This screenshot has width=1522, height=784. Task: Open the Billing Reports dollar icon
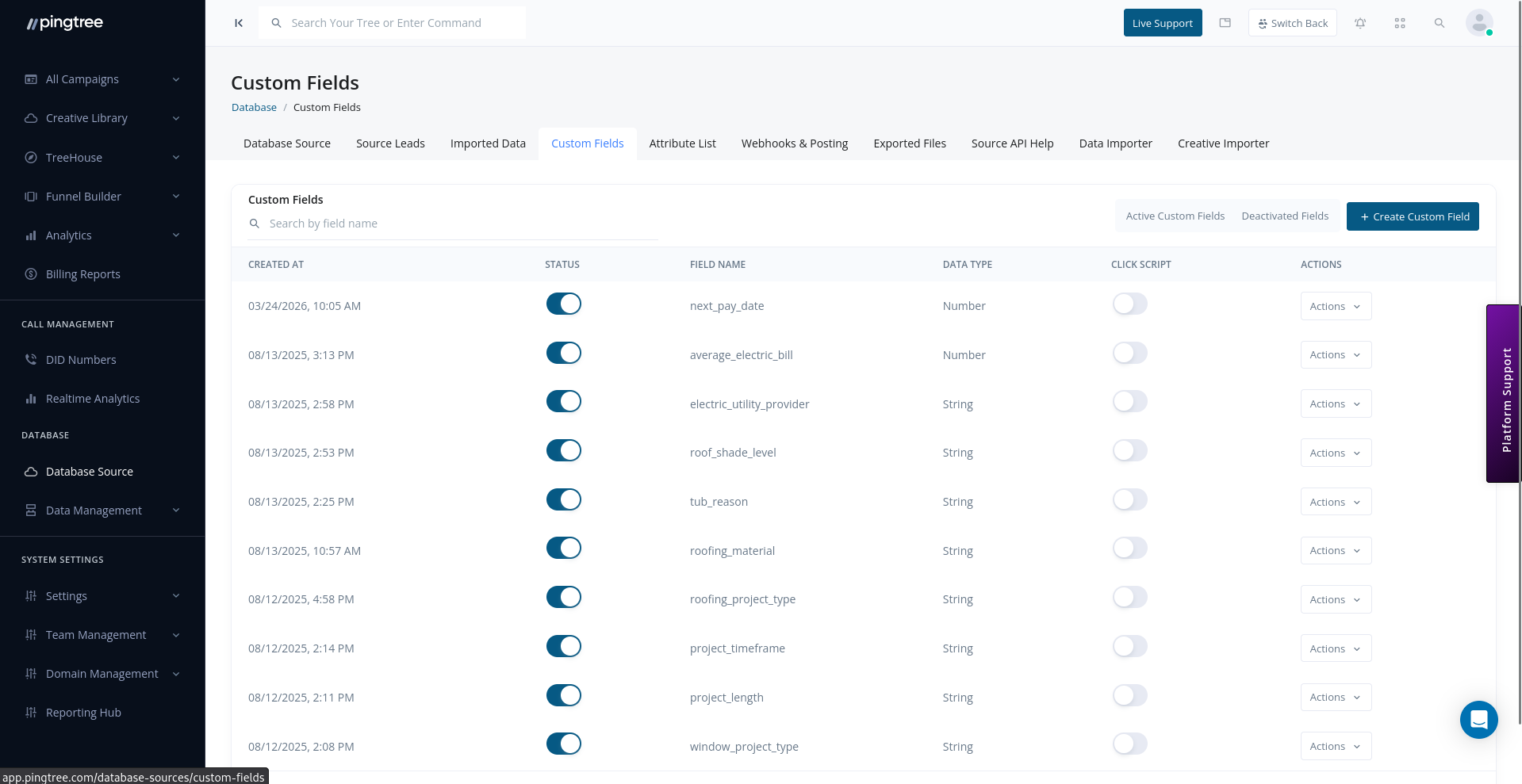point(30,273)
